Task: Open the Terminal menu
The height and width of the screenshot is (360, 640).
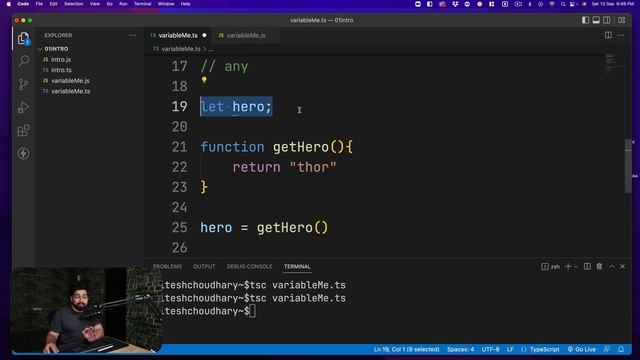Action: (142, 4)
